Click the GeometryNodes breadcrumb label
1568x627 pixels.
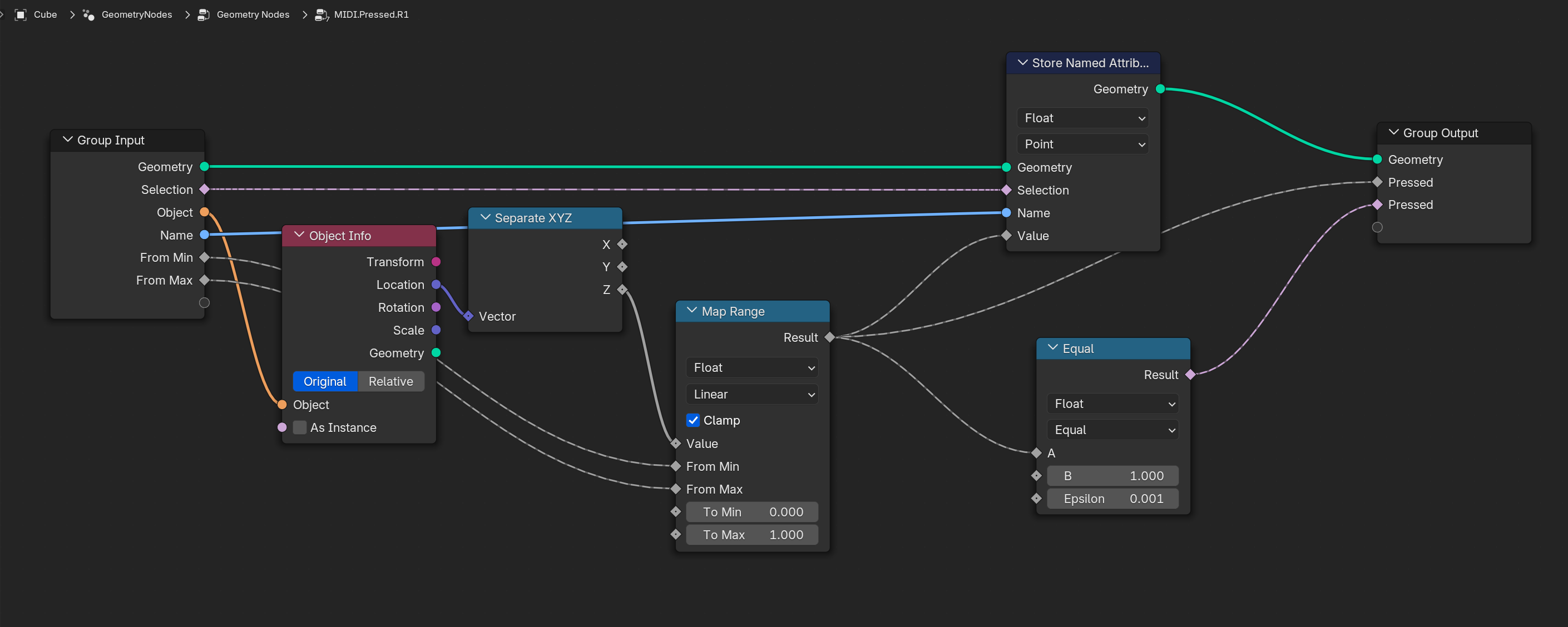tap(137, 14)
